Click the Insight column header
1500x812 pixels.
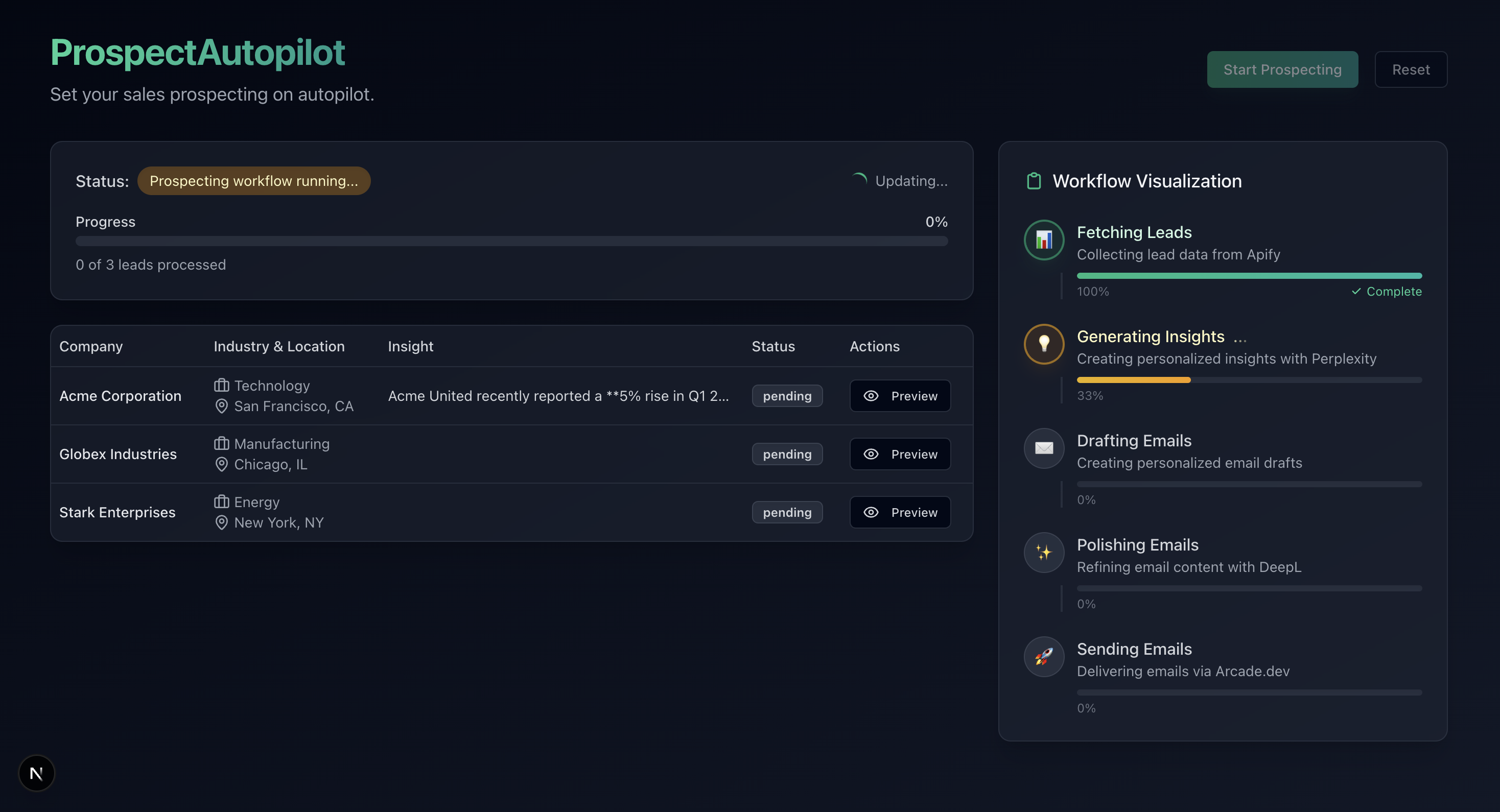[x=411, y=346]
